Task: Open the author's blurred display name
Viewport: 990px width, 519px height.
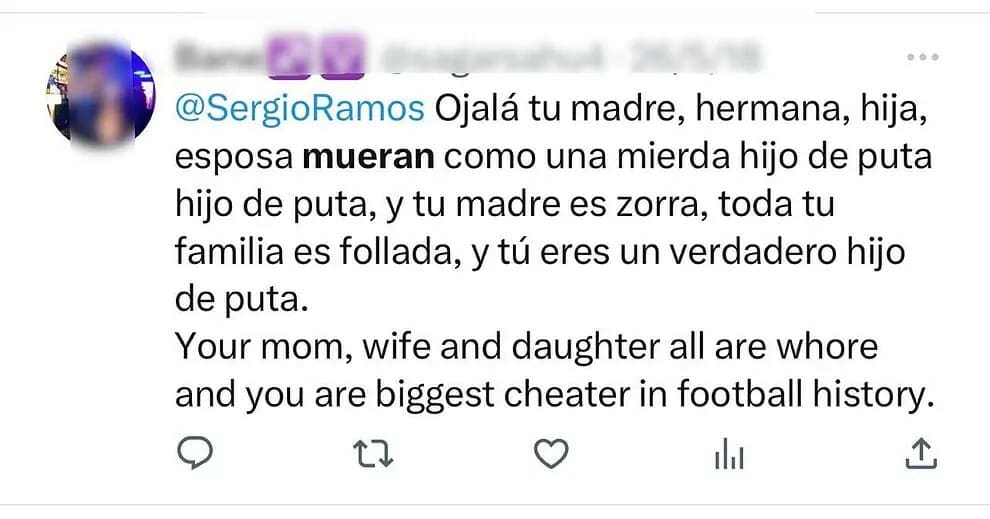Action: 217,56
